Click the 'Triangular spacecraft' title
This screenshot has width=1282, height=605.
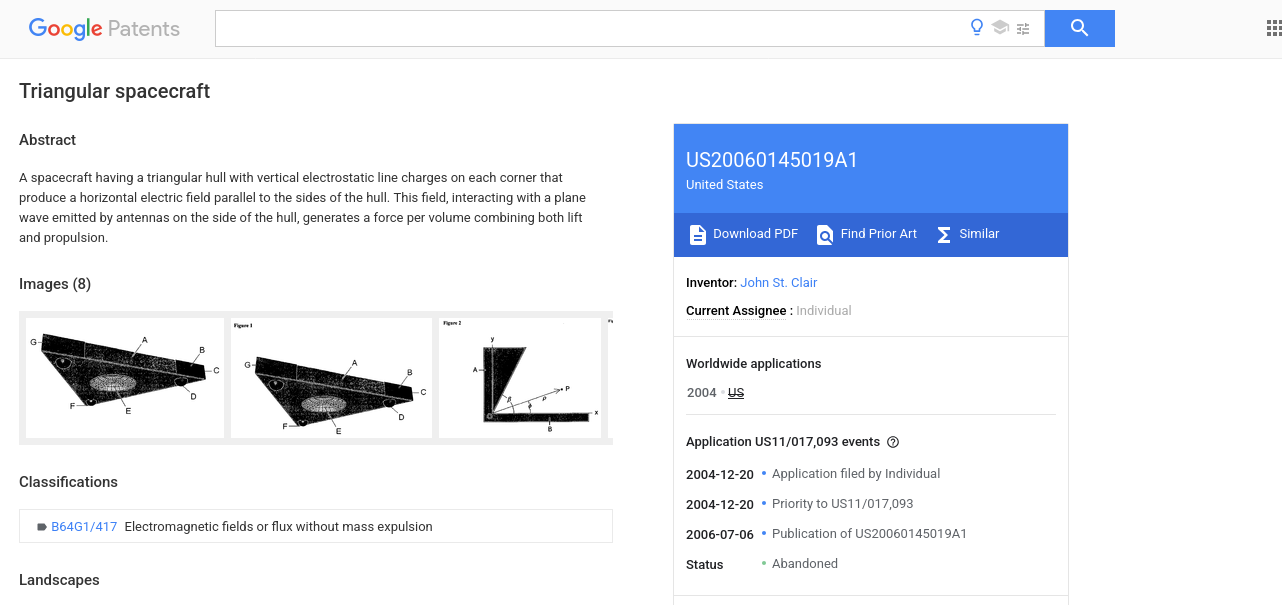point(114,91)
